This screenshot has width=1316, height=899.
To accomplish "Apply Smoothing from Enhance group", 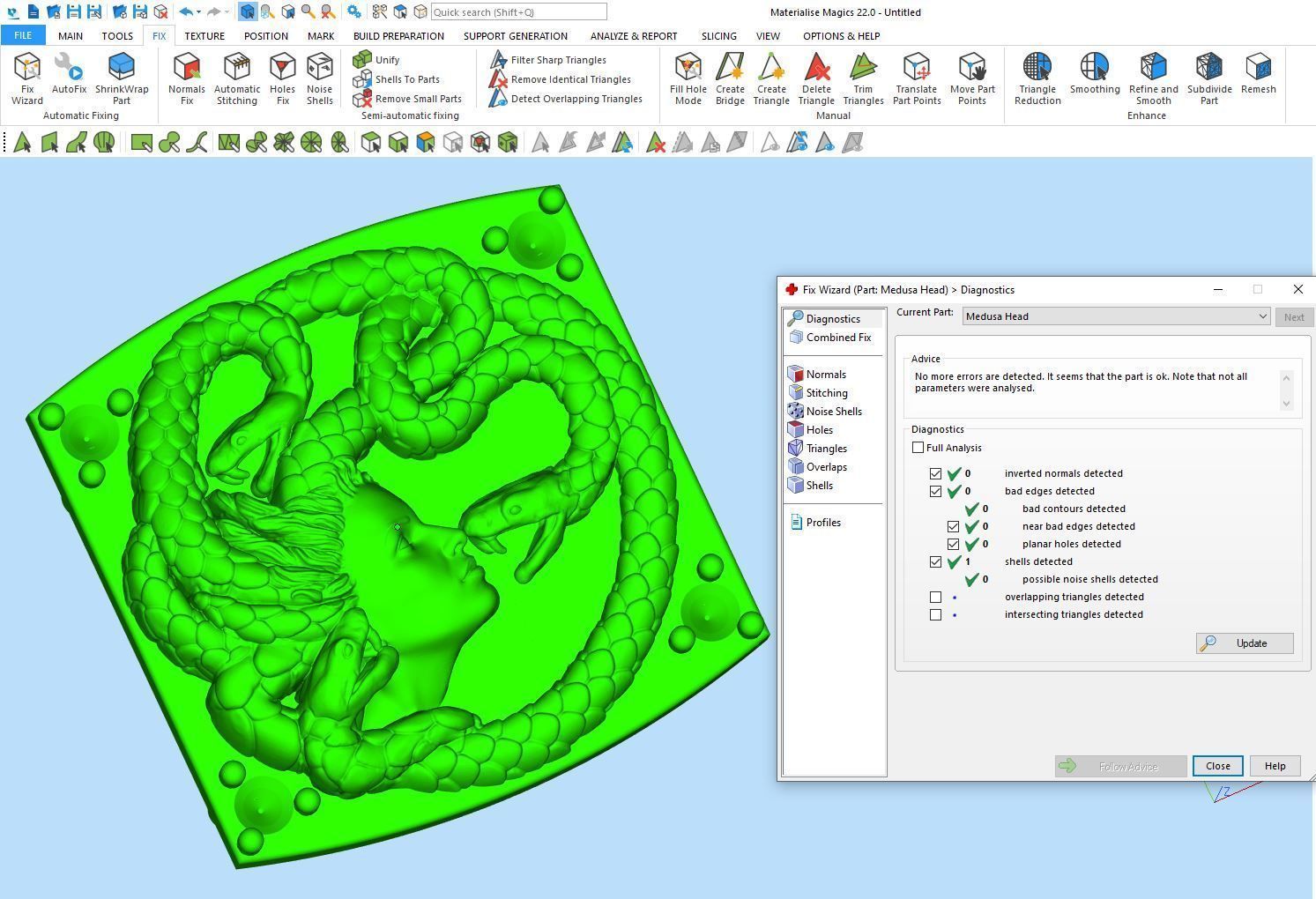I will tap(1095, 74).
